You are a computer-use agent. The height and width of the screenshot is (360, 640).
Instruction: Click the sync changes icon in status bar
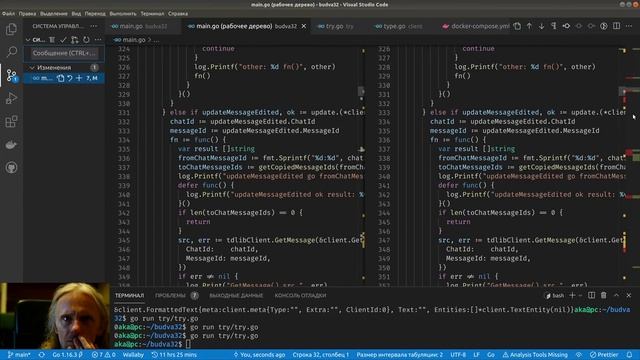tap(42, 355)
